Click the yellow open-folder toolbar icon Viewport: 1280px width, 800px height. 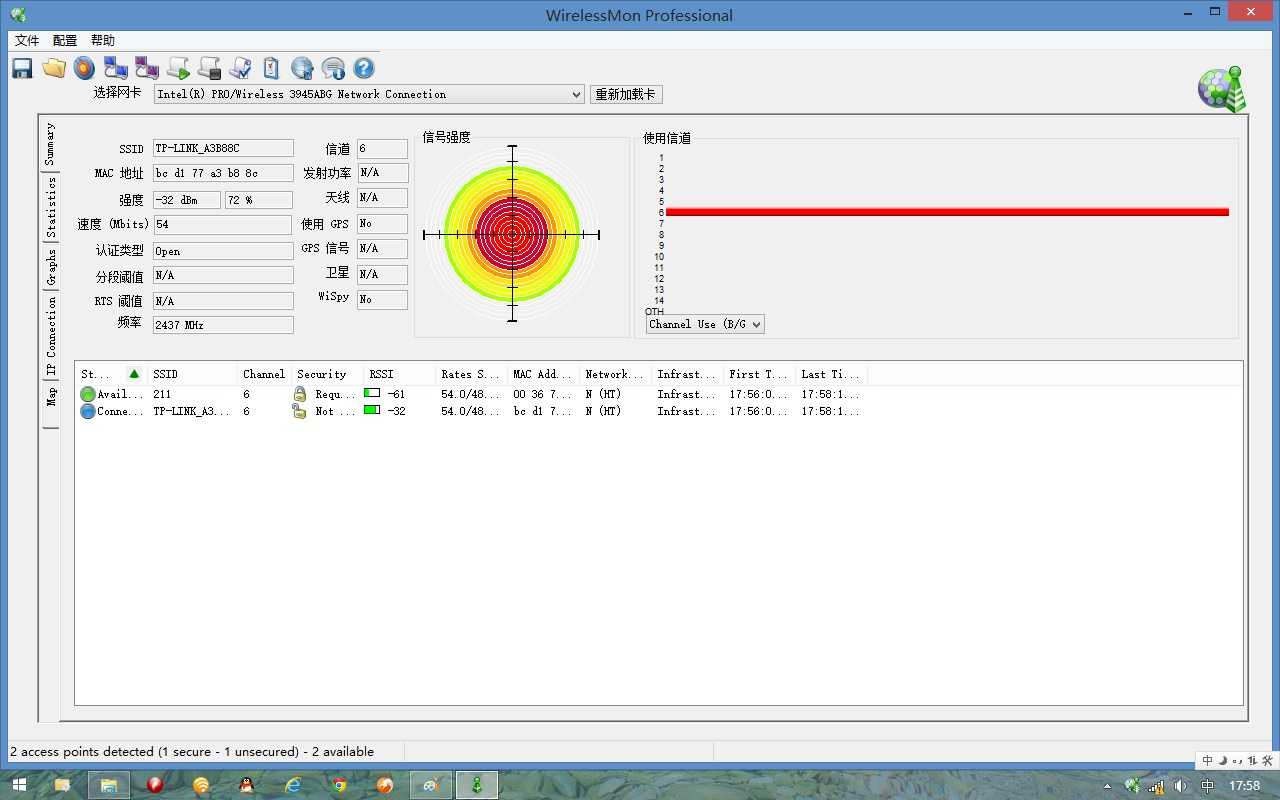click(x=54, y=68)
